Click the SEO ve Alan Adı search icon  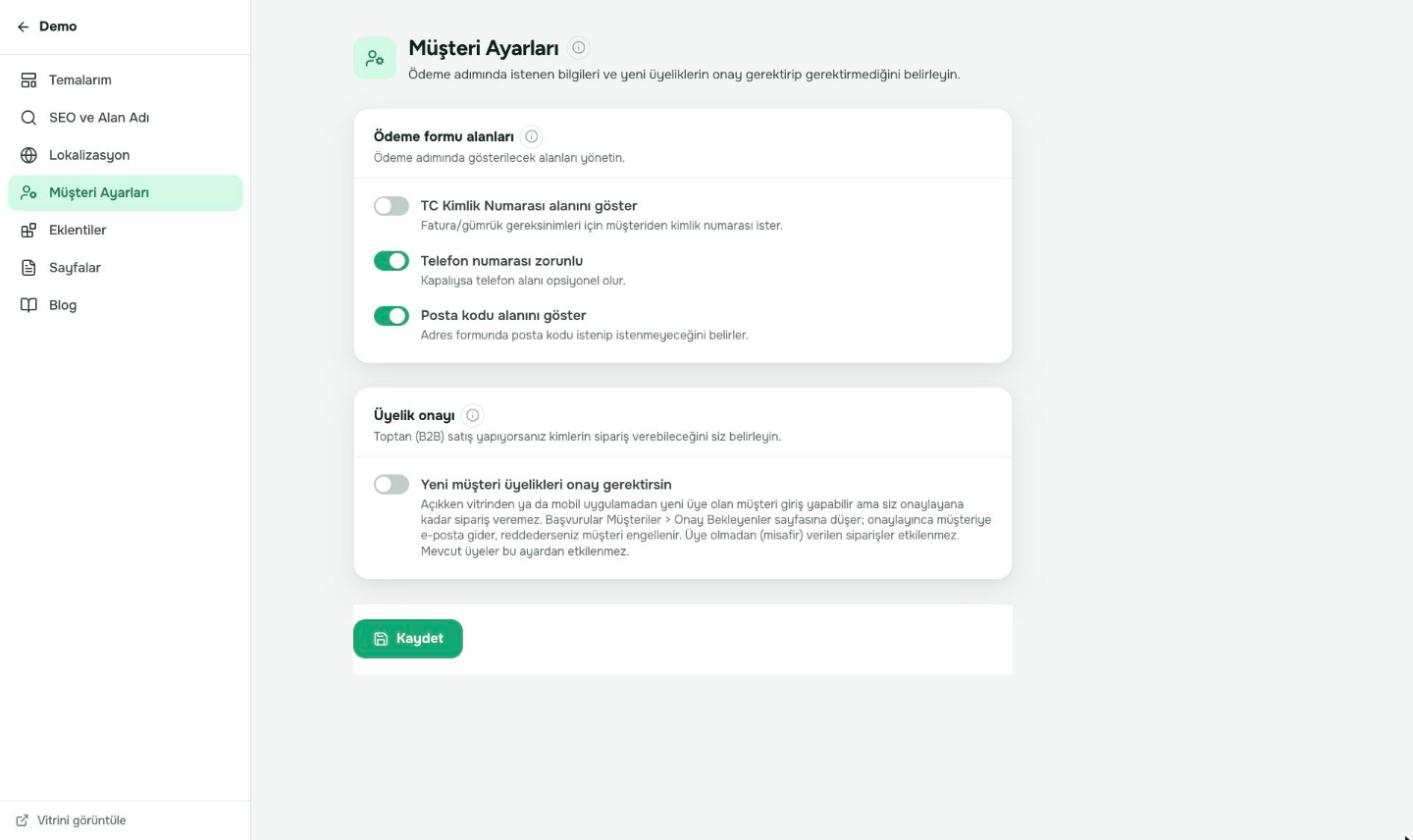tap(29, 118)
